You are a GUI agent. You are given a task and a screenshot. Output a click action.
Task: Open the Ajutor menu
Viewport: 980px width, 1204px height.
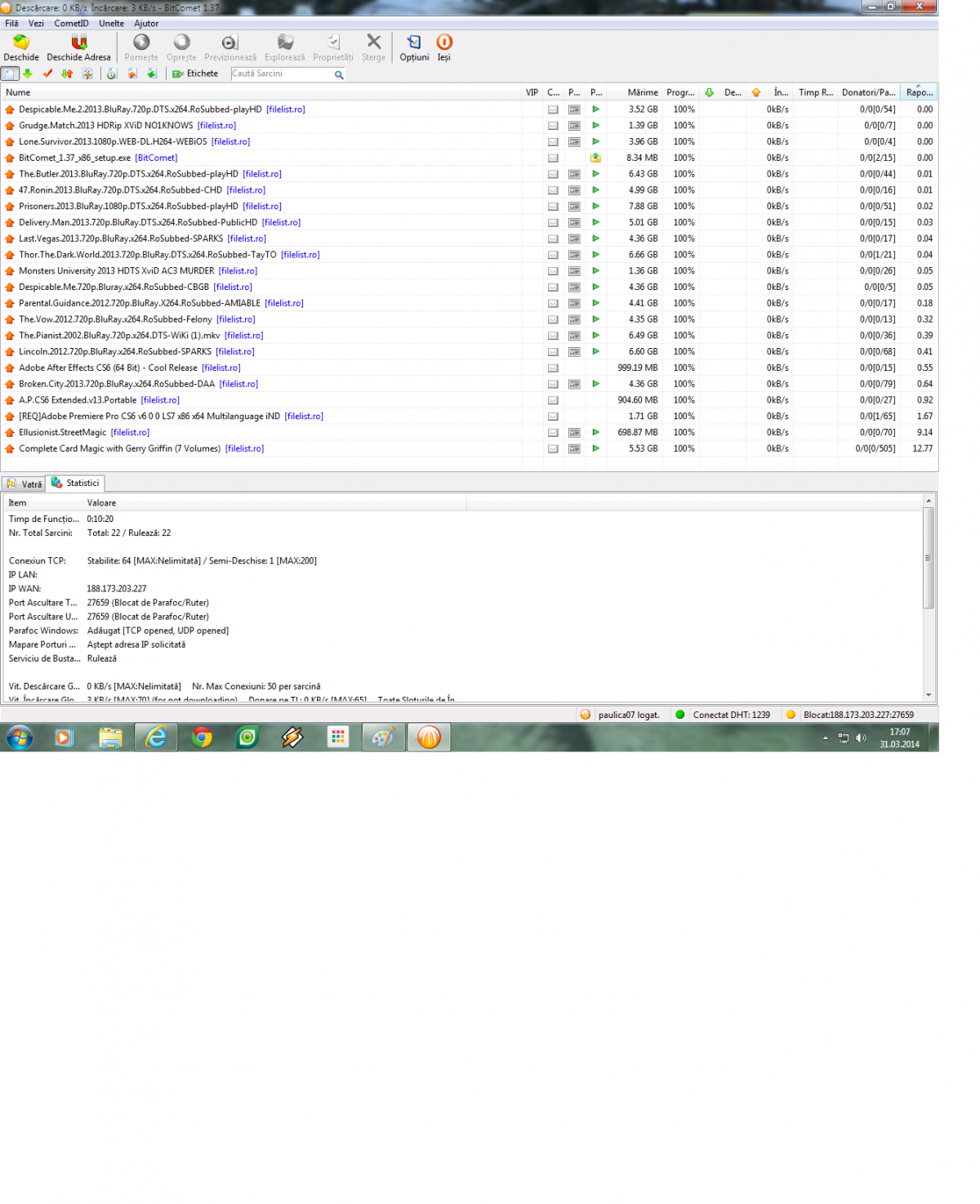tap(146, 23)
